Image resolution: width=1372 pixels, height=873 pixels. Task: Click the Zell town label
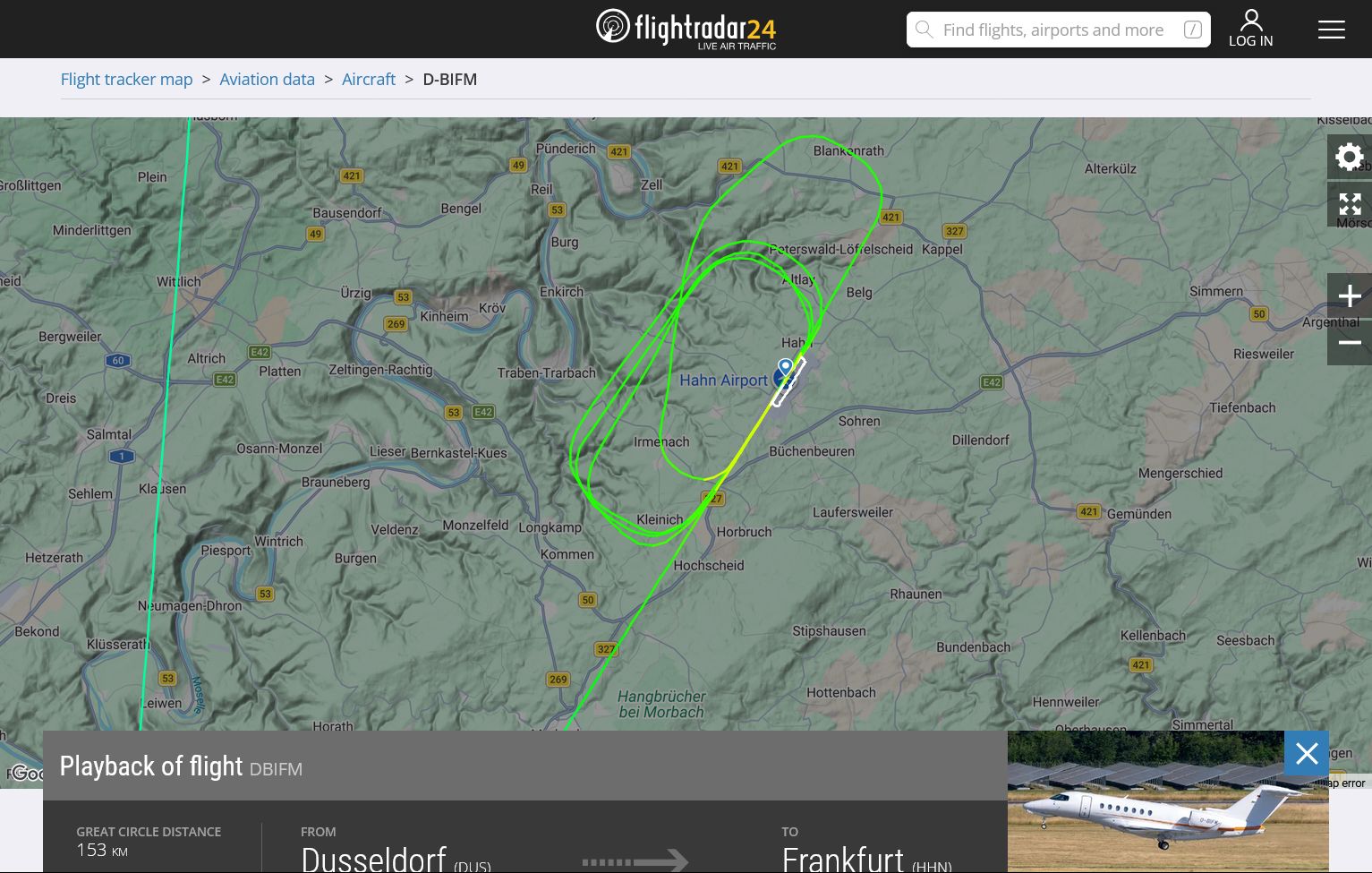652,184
